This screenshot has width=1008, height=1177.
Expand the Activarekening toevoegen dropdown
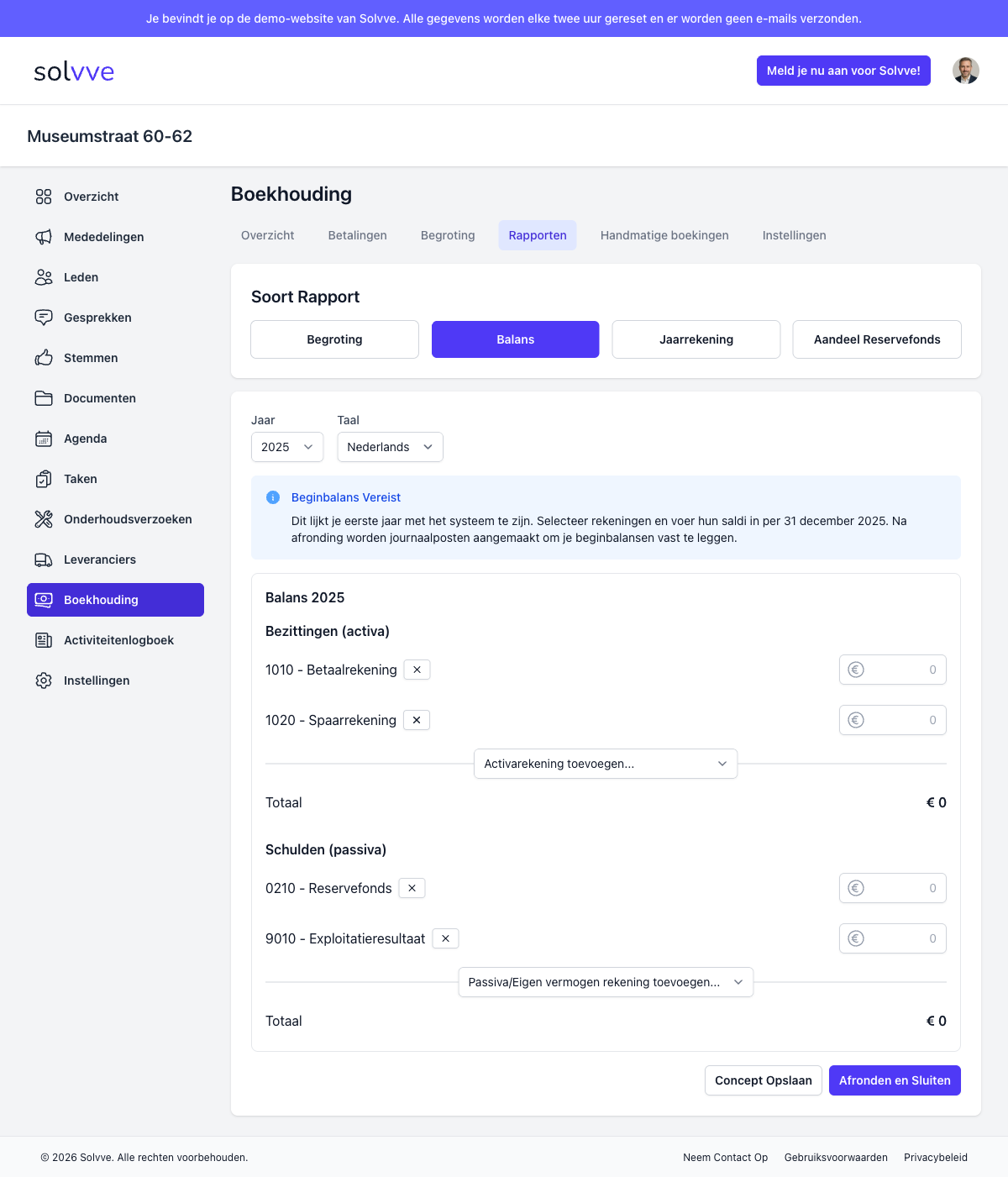[606, 764]
